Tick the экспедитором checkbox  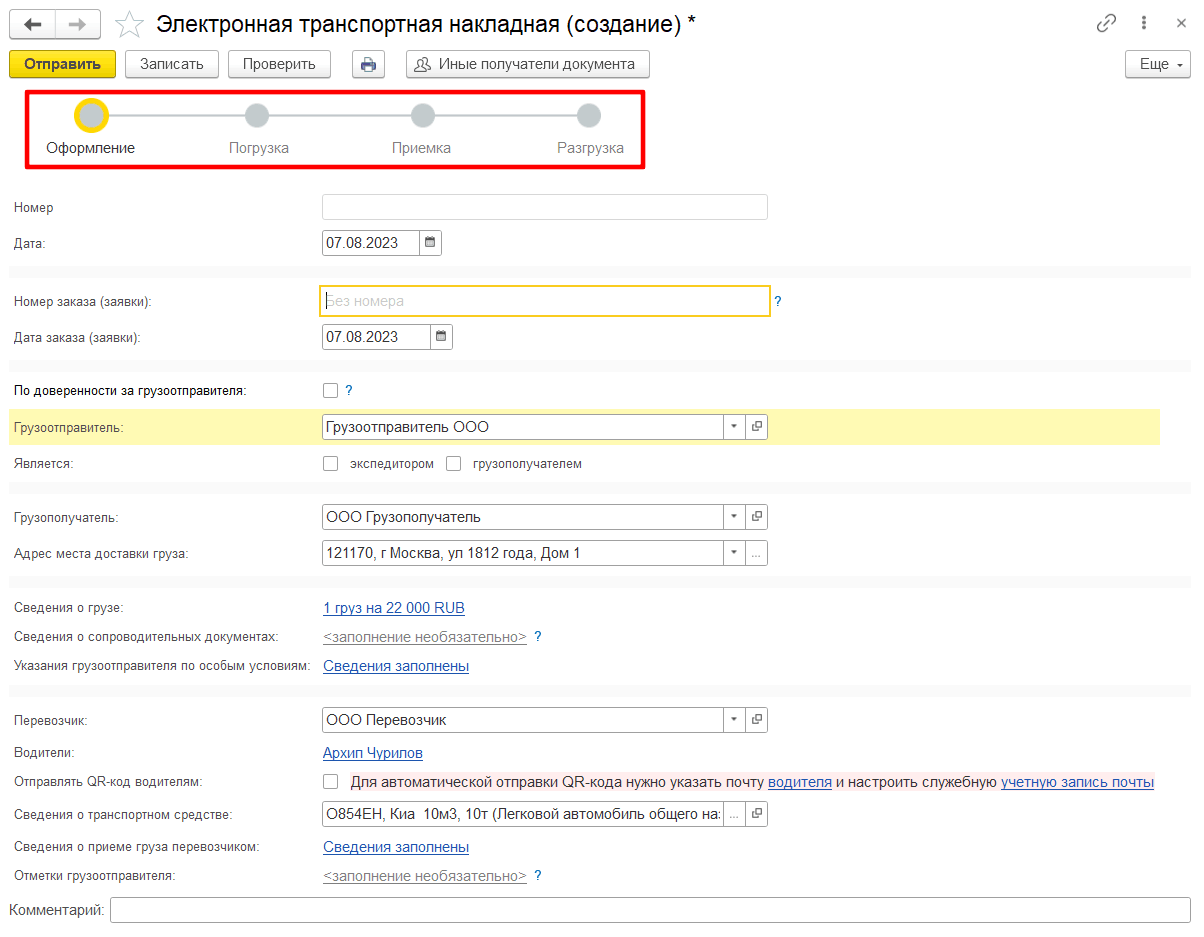pyautogui.click(x=330, y=464)
